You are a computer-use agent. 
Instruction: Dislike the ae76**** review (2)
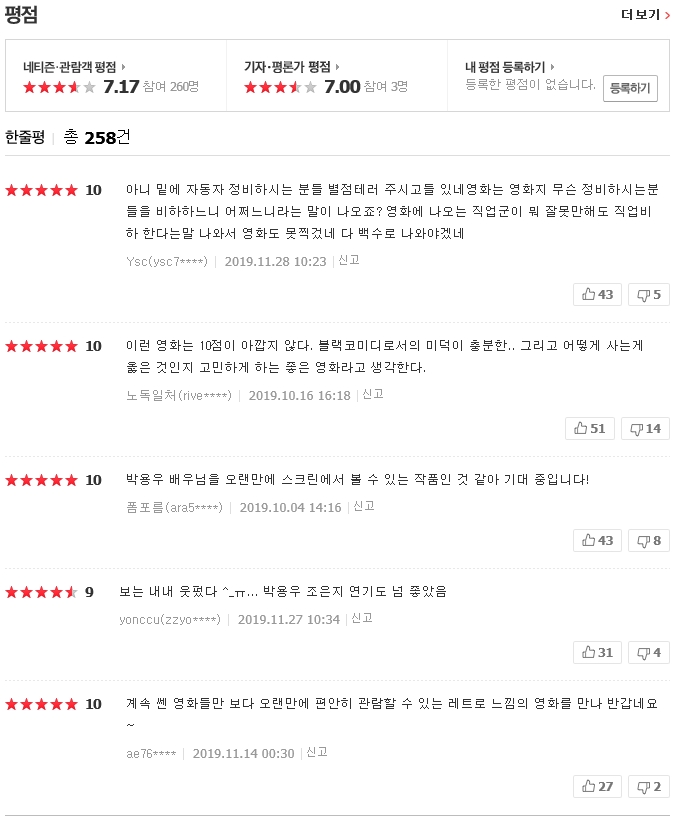tap(649, 786)
